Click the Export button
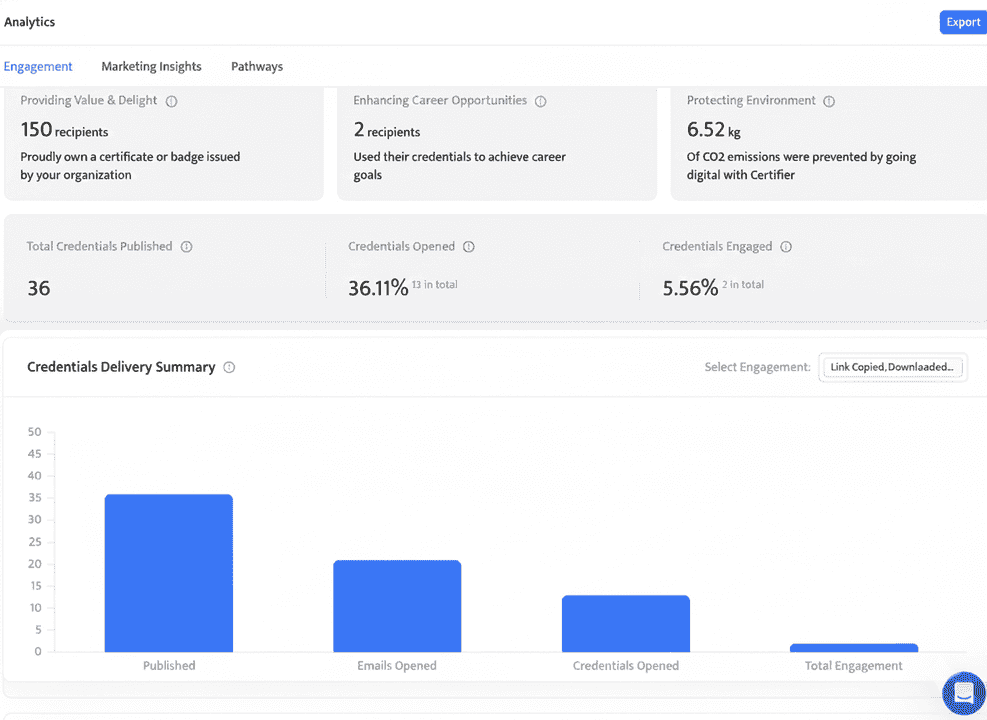The height and width of the screenshot is (720, 987). tap(962, 21)
